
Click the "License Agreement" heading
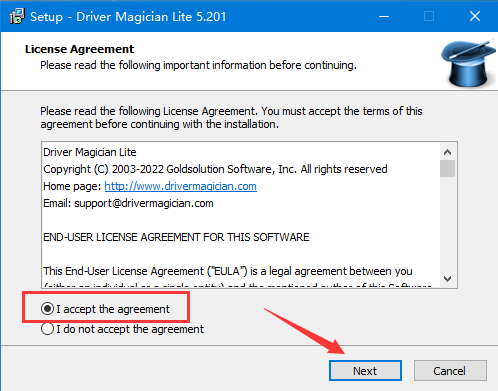point(79,49)
